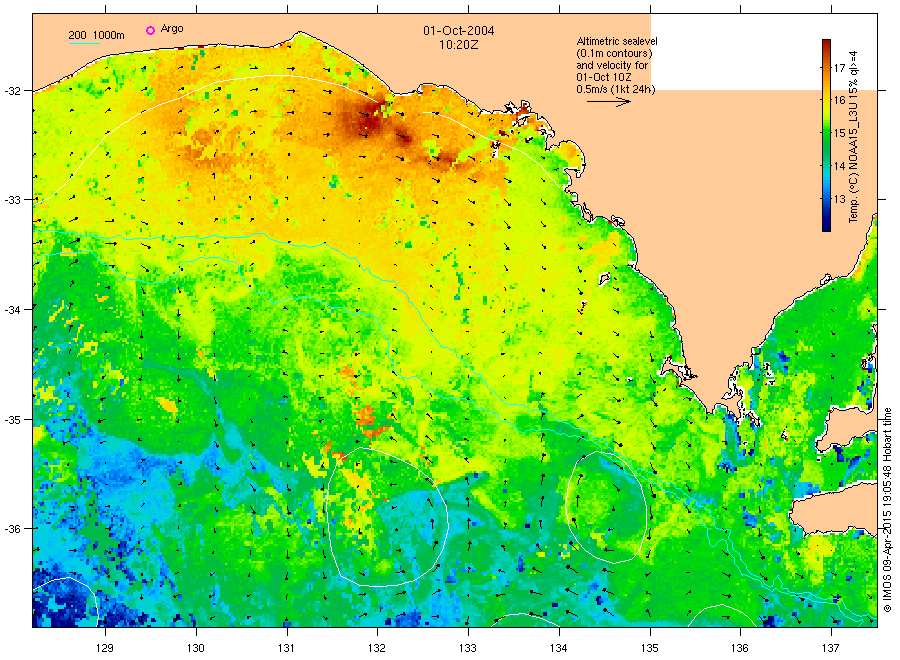Click the '(0.1m contours)' legend line
Screen dimensions: 900x660
[x=615, y=53]
